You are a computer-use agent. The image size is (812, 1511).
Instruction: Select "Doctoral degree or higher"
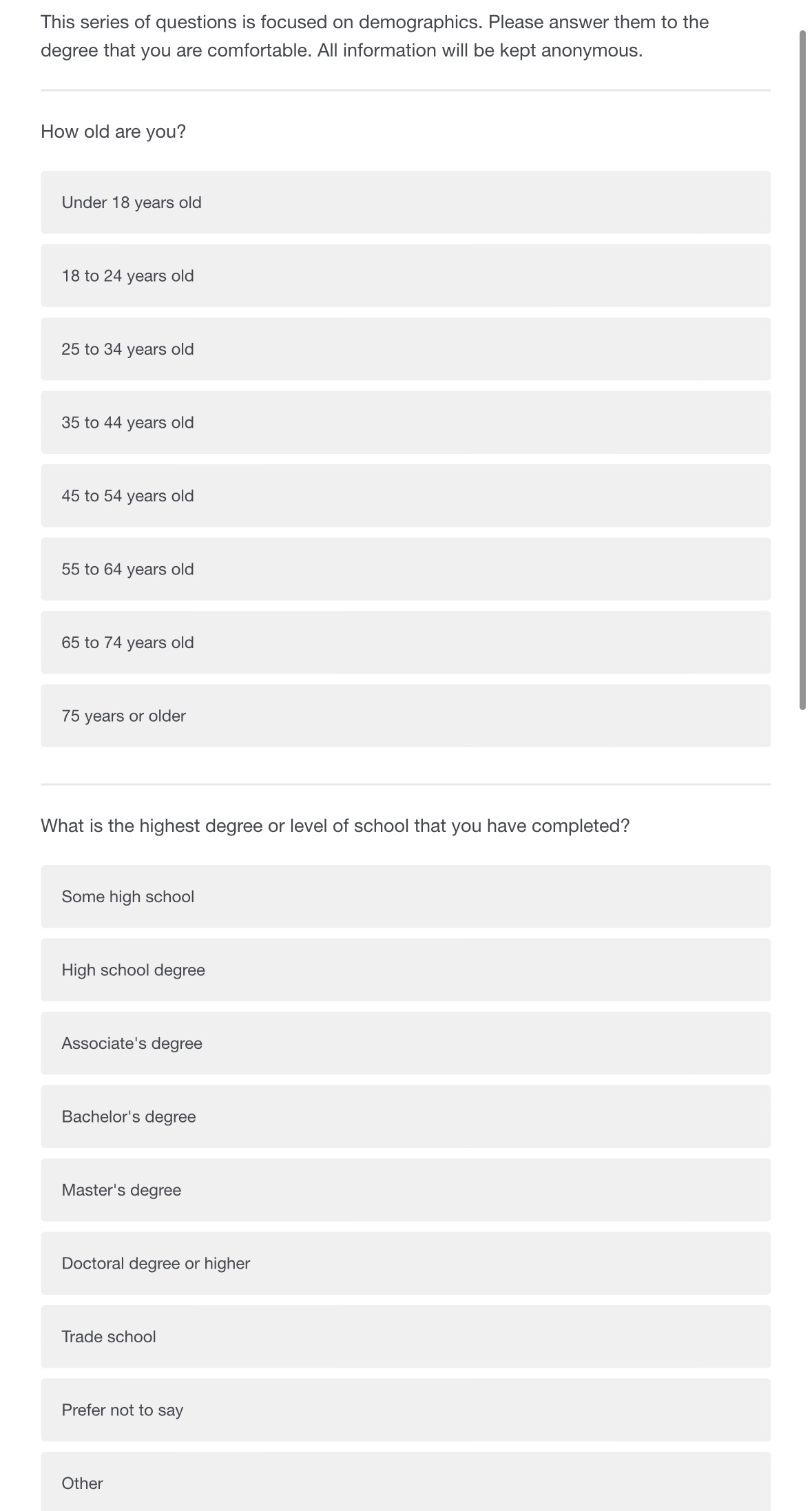coord(406,1263)
